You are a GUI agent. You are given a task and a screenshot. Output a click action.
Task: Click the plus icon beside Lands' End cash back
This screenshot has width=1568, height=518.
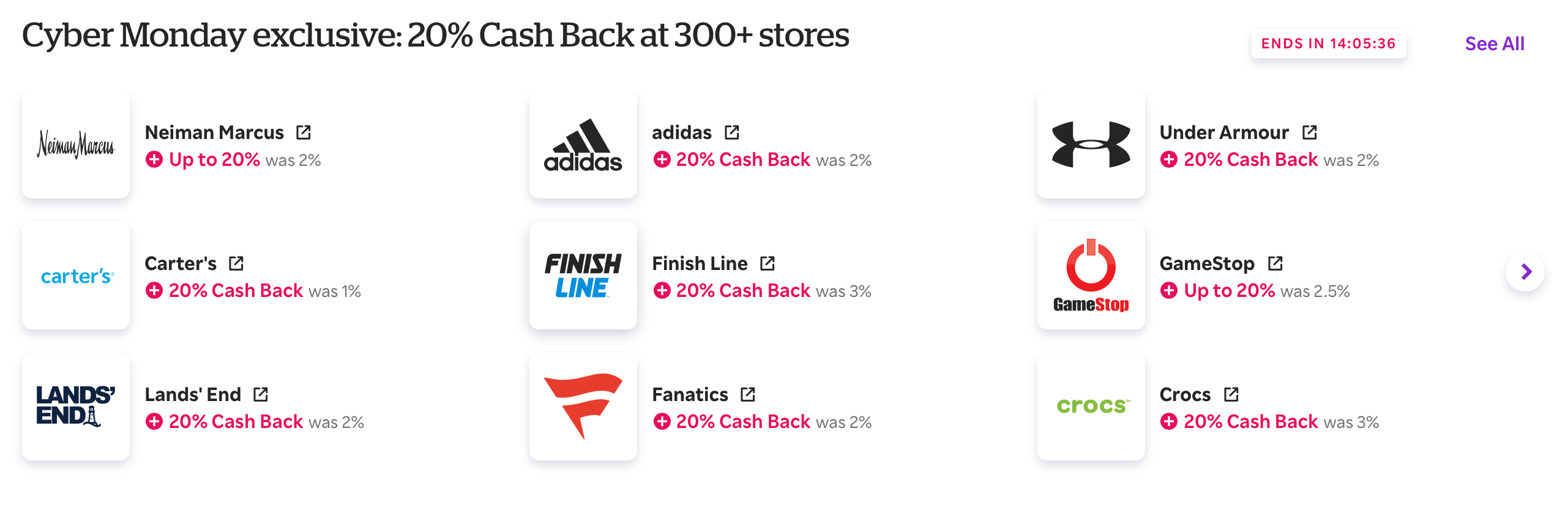pos(154,421)
